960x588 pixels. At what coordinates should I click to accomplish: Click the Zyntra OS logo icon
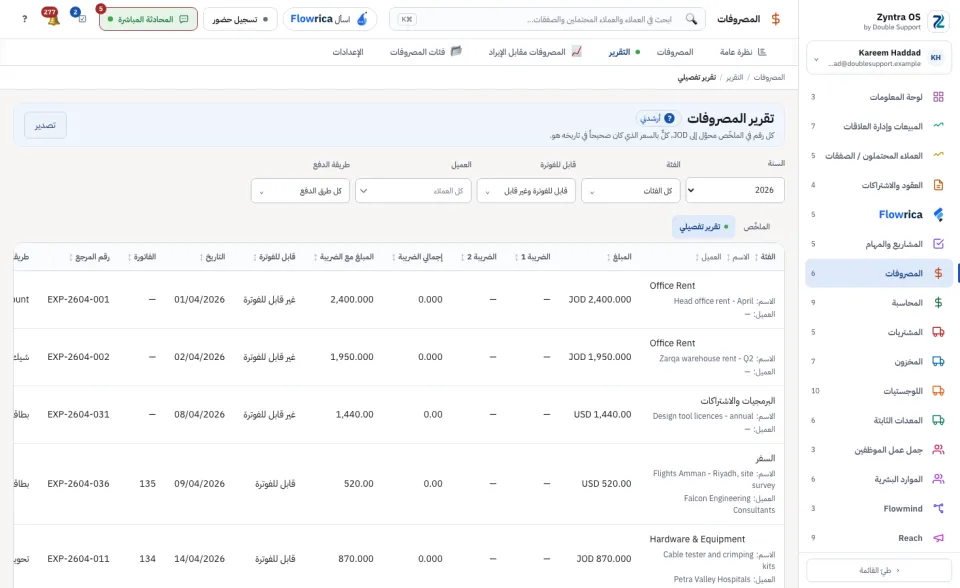pos(938,21)
